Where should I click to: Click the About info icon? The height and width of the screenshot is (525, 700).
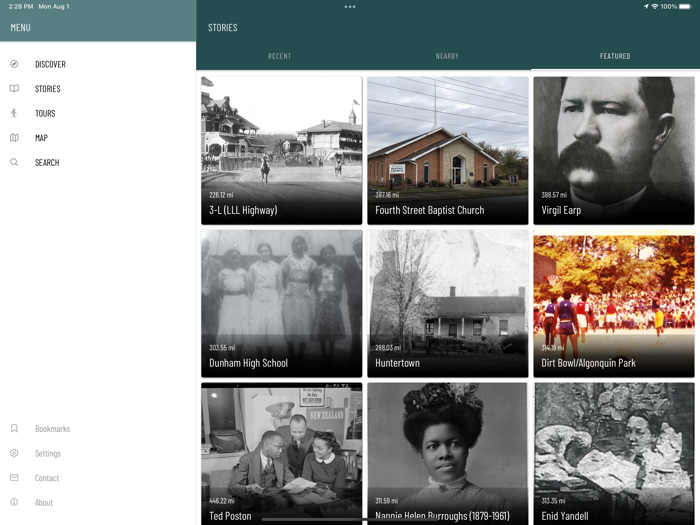point(14,502)
